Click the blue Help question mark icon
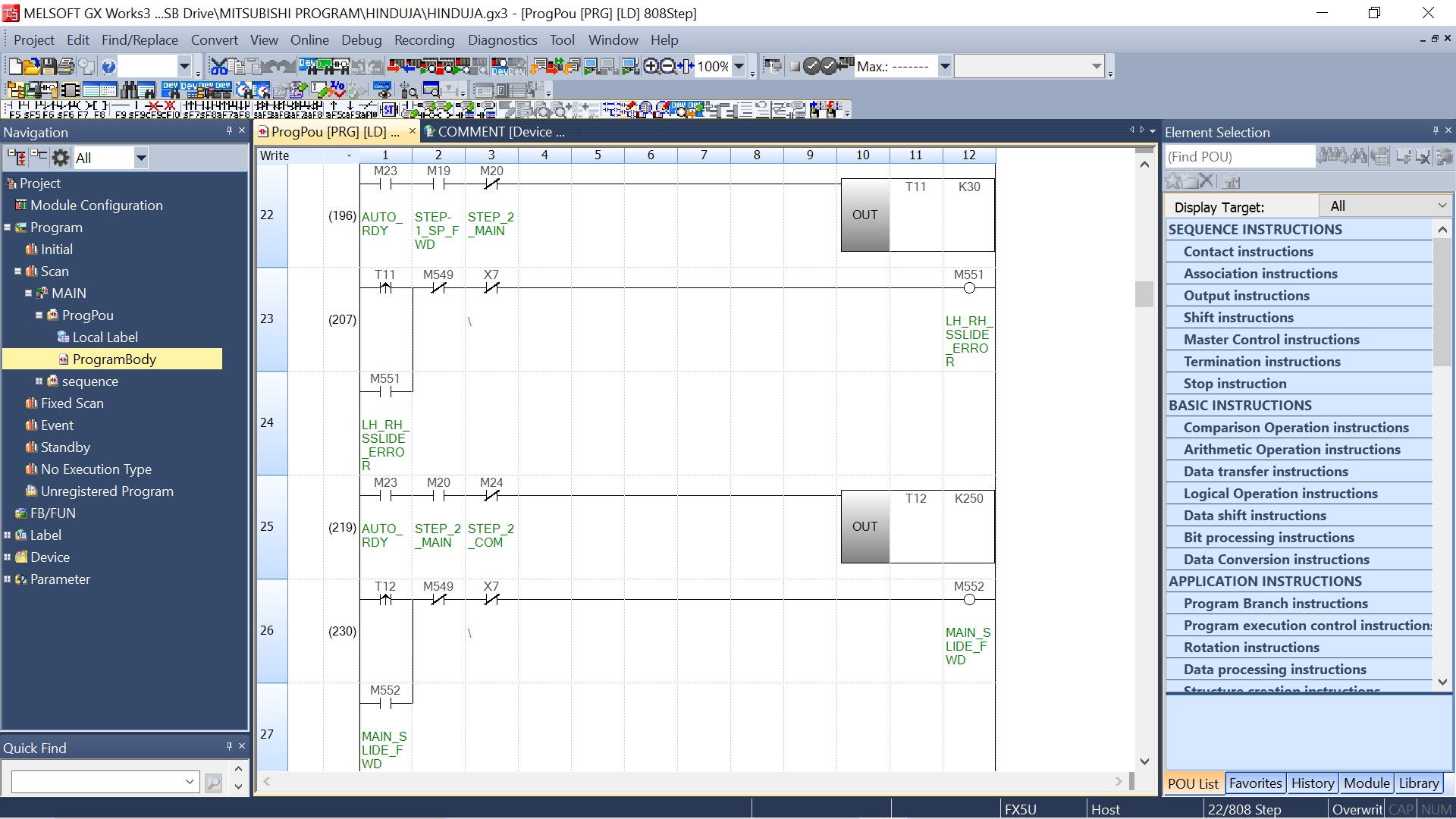1456x819 pixels. 108,67
